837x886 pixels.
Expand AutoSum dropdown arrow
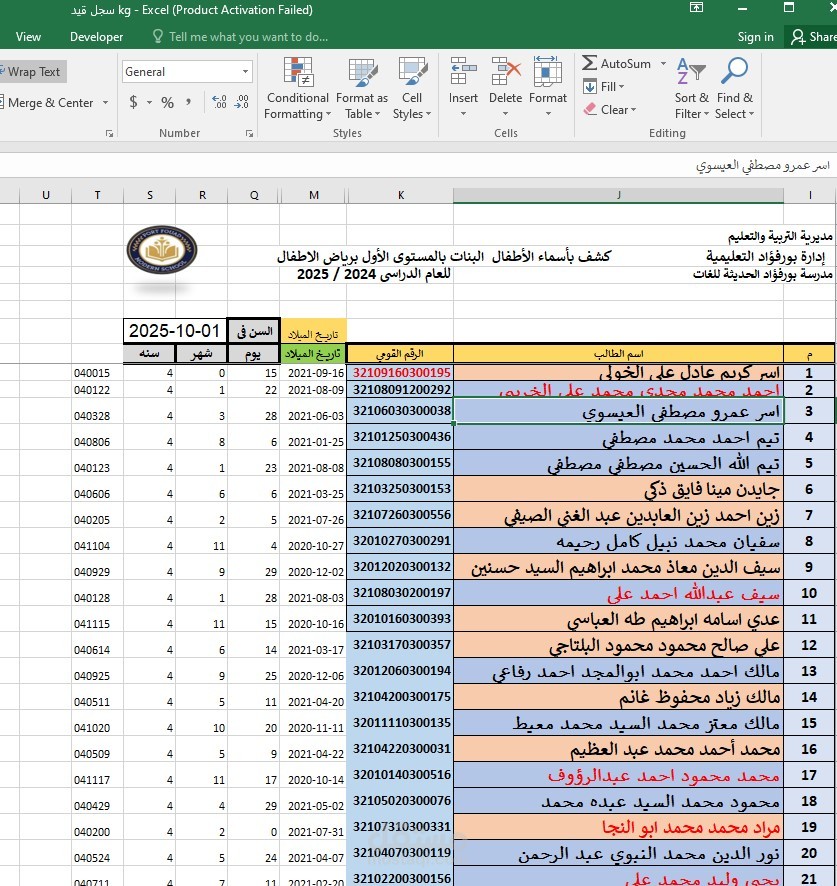pos(663,63)
